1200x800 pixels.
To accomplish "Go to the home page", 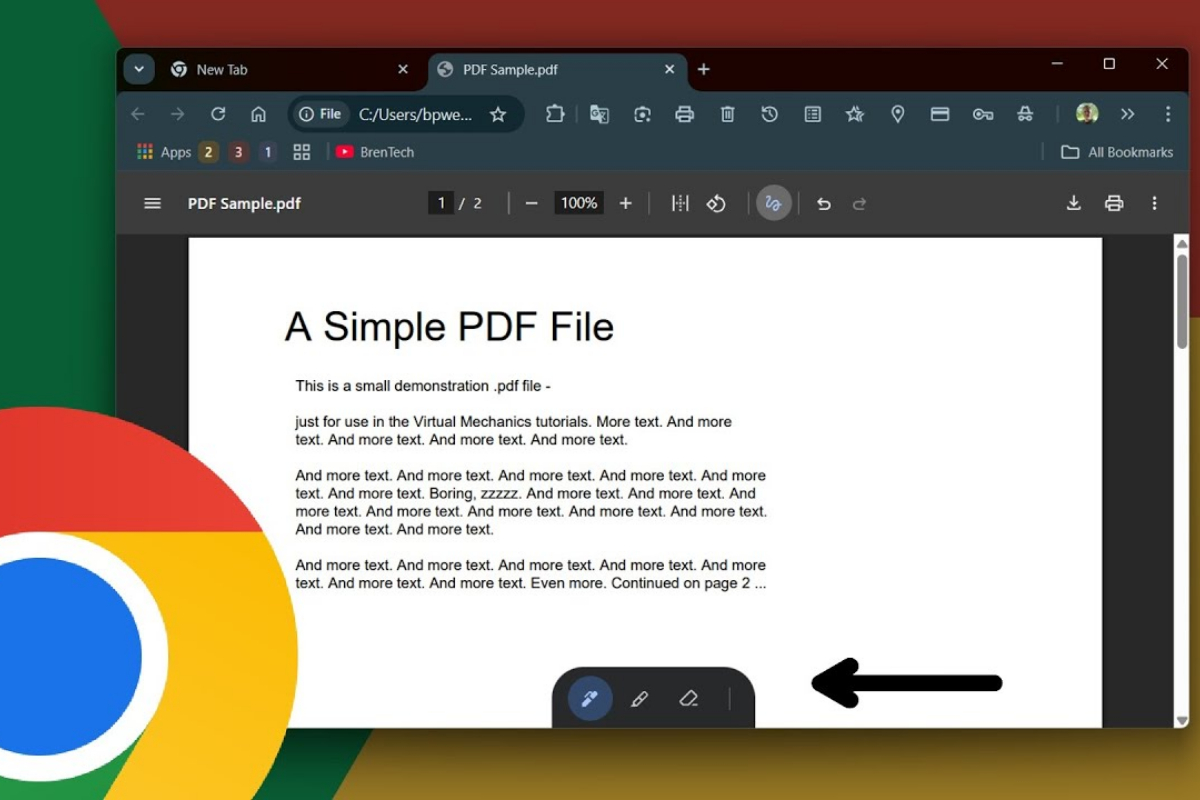I will tap(258, 114).
